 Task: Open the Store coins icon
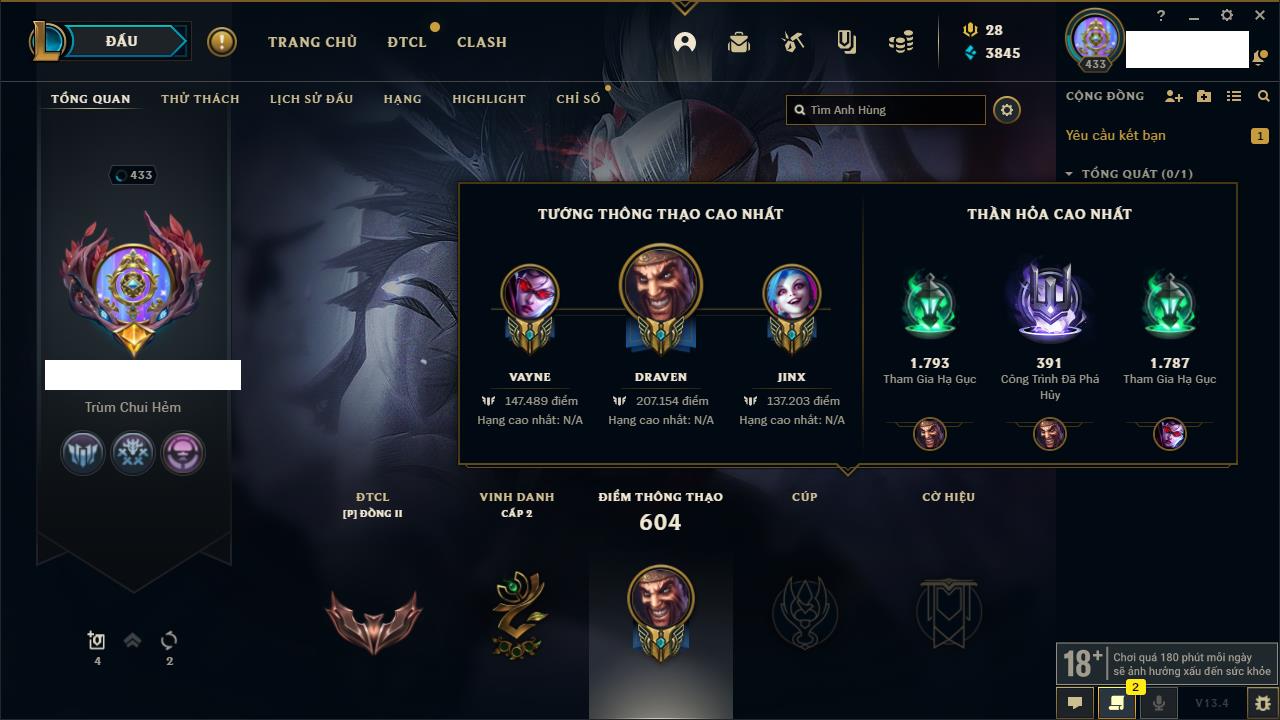901,42
